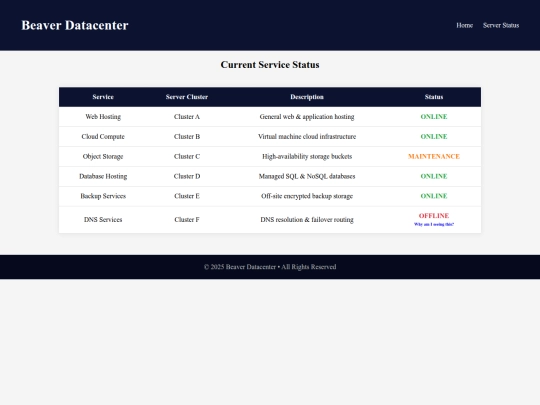Image resolution: width=540 pixels, height=405 pixels.
Task: Click the Cluster F cell
Action: coord(187,220)
